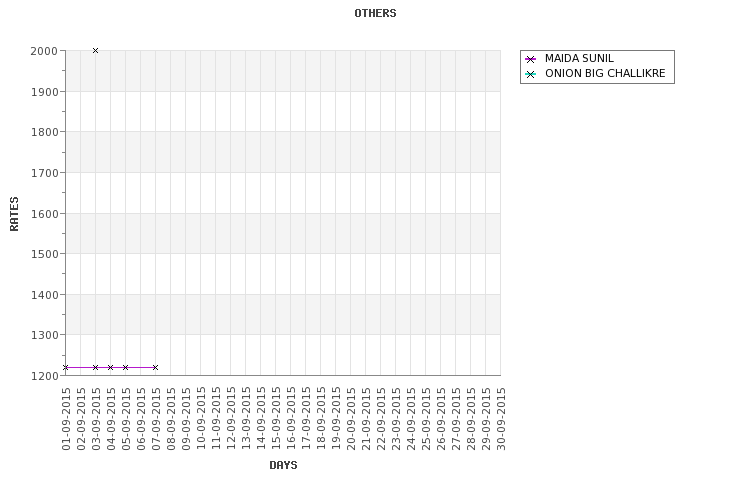Image resolution: width=750 pixels, height=500 pixels.
Task: Click the data marker on 05-09-2015
Action: 125,367
